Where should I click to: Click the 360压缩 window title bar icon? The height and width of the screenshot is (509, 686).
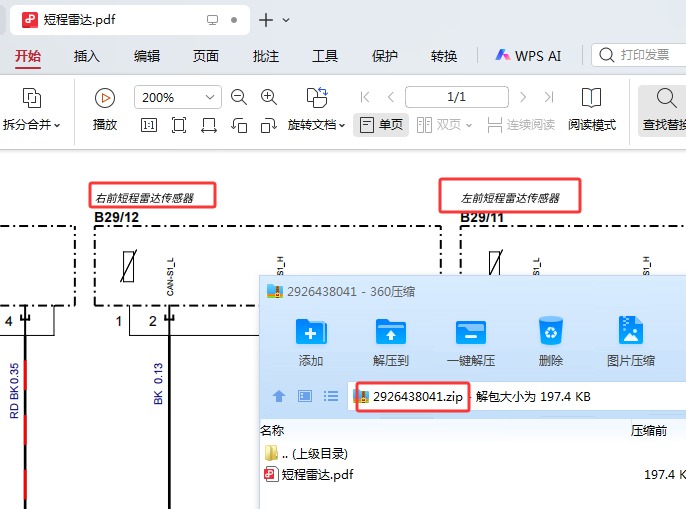coord(275,291)
